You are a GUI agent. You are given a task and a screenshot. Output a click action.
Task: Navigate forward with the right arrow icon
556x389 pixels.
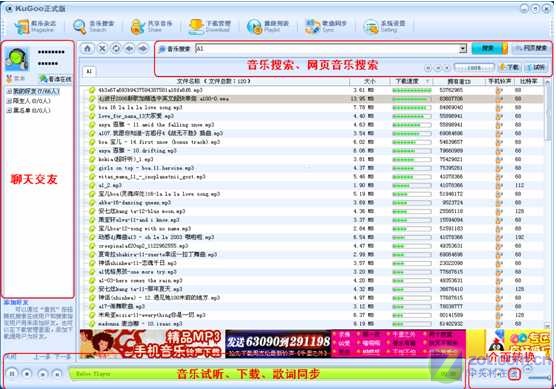tap(143, 49)
